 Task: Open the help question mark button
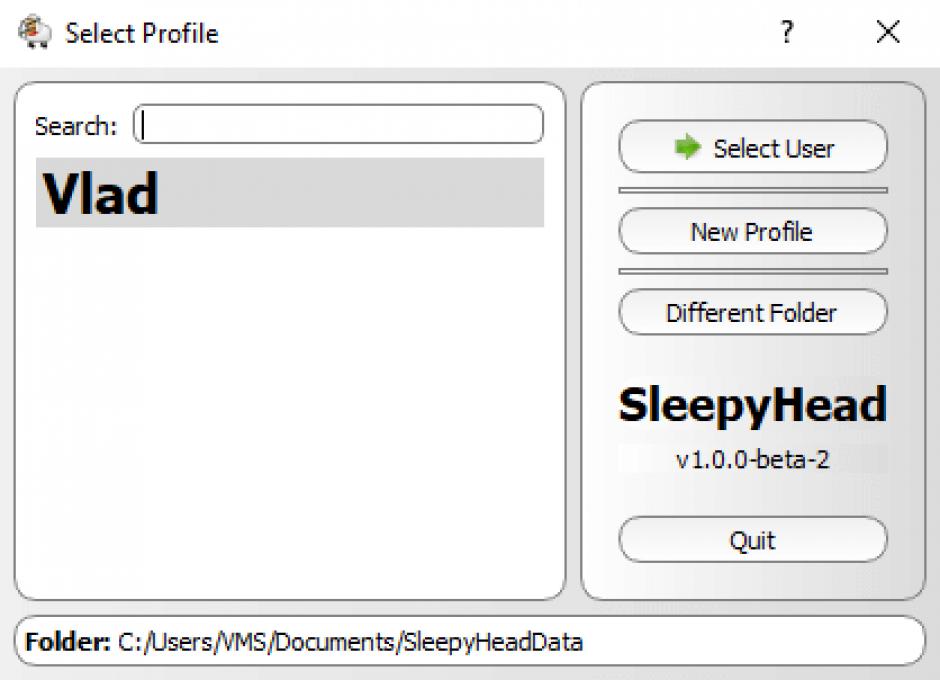[x=787, y=32]
